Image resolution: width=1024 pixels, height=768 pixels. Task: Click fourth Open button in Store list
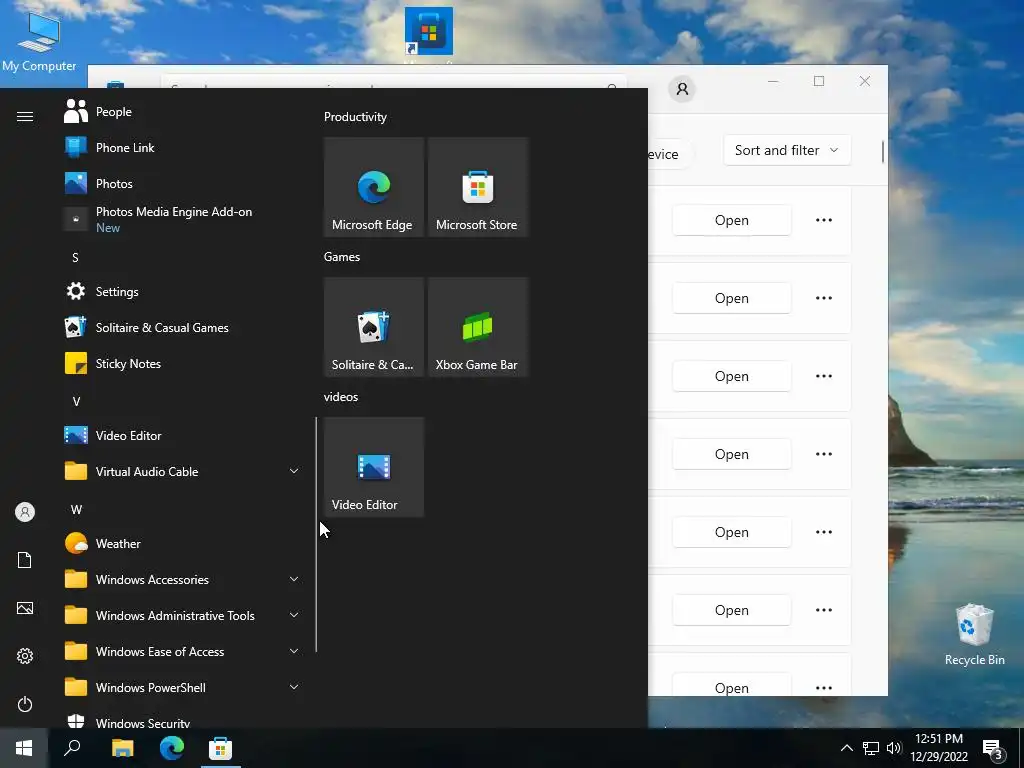click(731, 454)
